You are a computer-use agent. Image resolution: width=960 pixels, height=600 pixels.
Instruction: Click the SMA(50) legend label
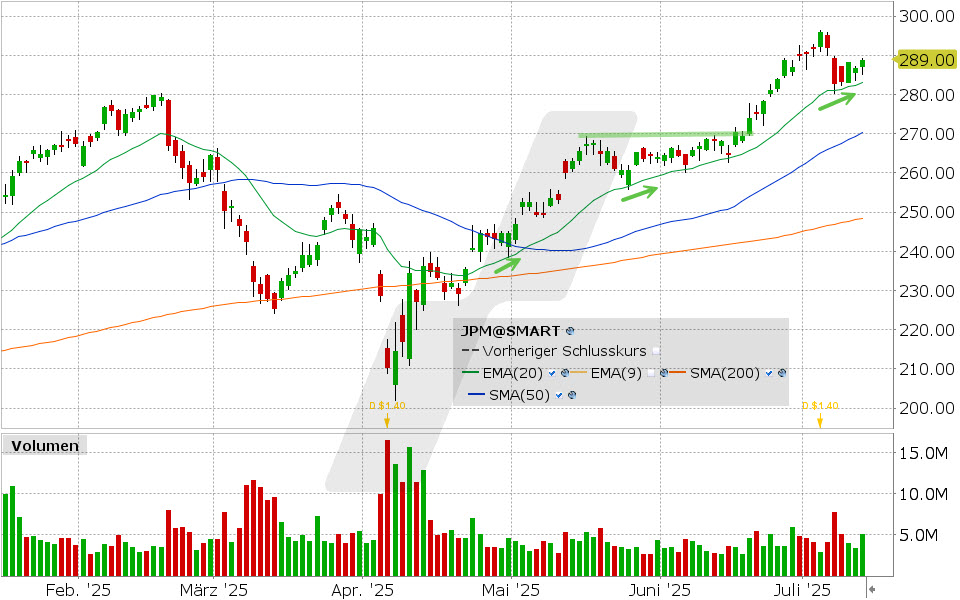coord(519,396)
